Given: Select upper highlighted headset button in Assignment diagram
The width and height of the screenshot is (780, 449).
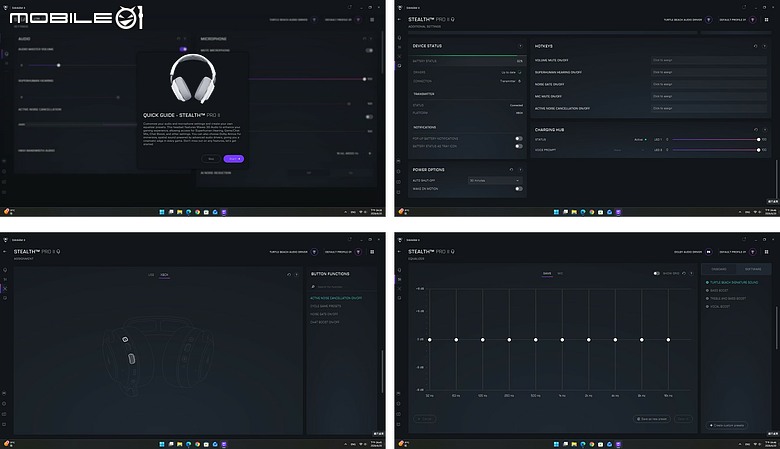Looking at the screenshot, I should (125, 340).
